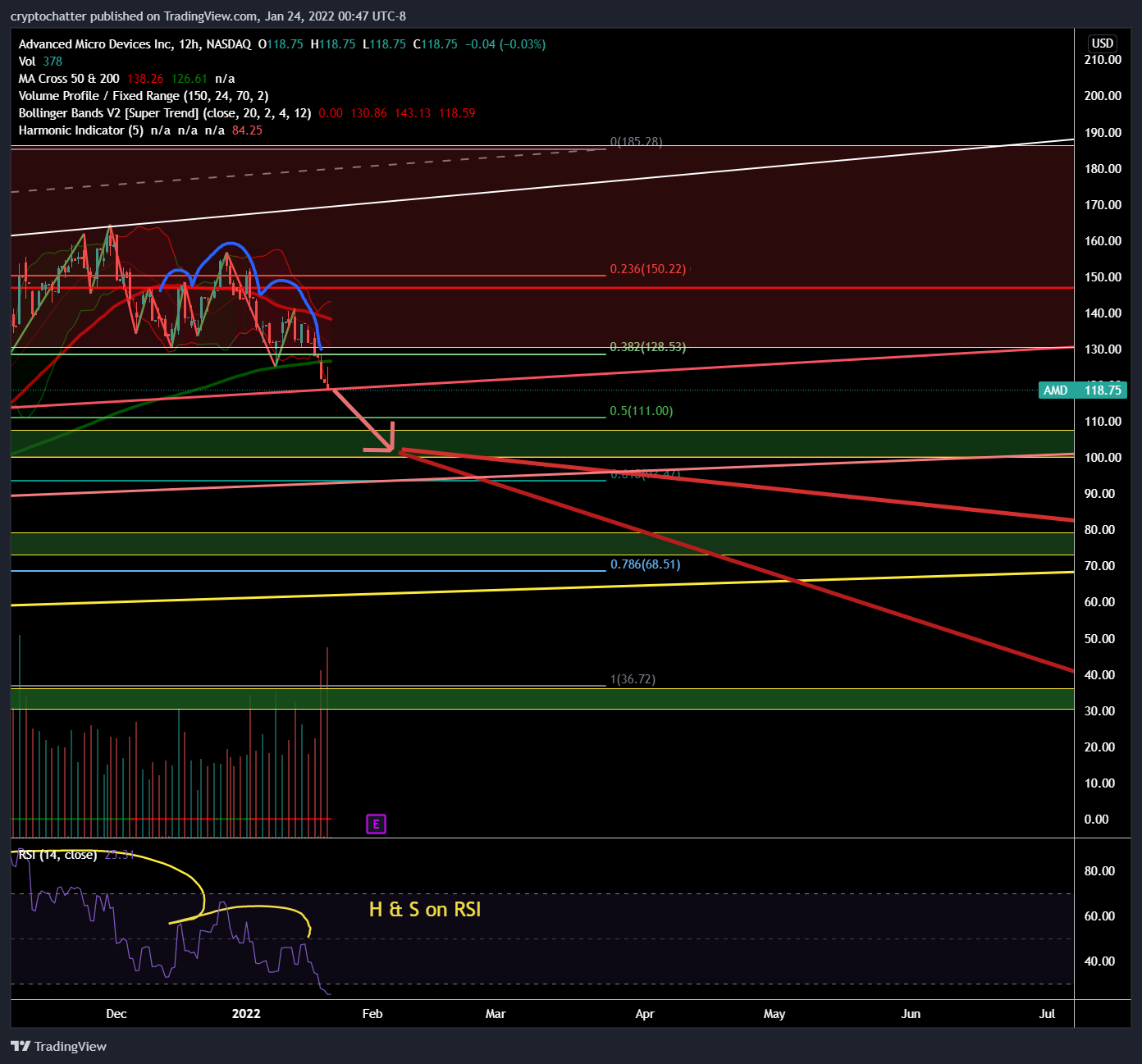Image resolution: width=1142 pixels, height=1064 pixels.
Task: Click the 0.5(111.00) Fibonacci label
Action: tap(642, 411)
